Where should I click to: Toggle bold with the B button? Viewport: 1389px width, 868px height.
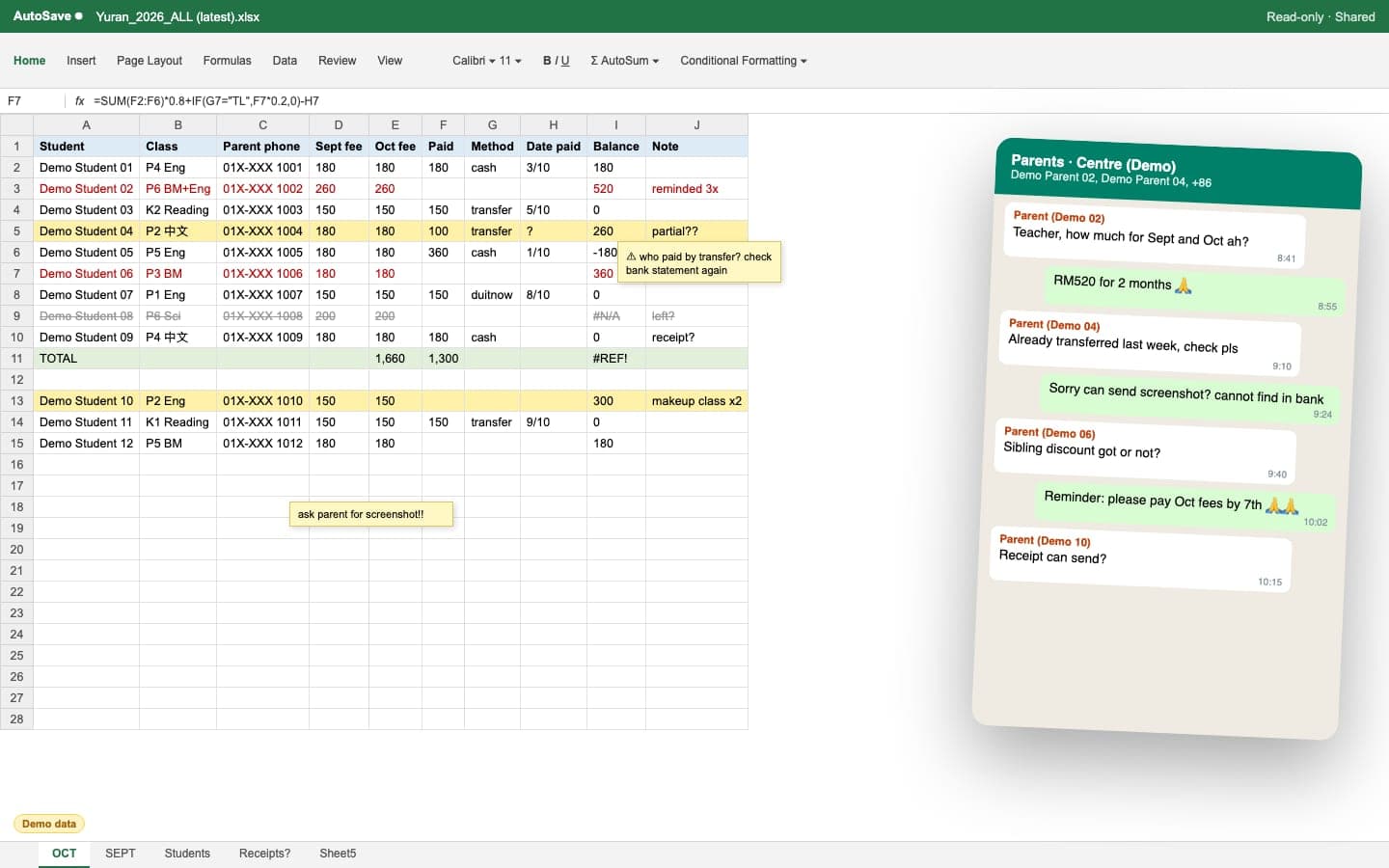pyautogui.click(x=547, y=61)
